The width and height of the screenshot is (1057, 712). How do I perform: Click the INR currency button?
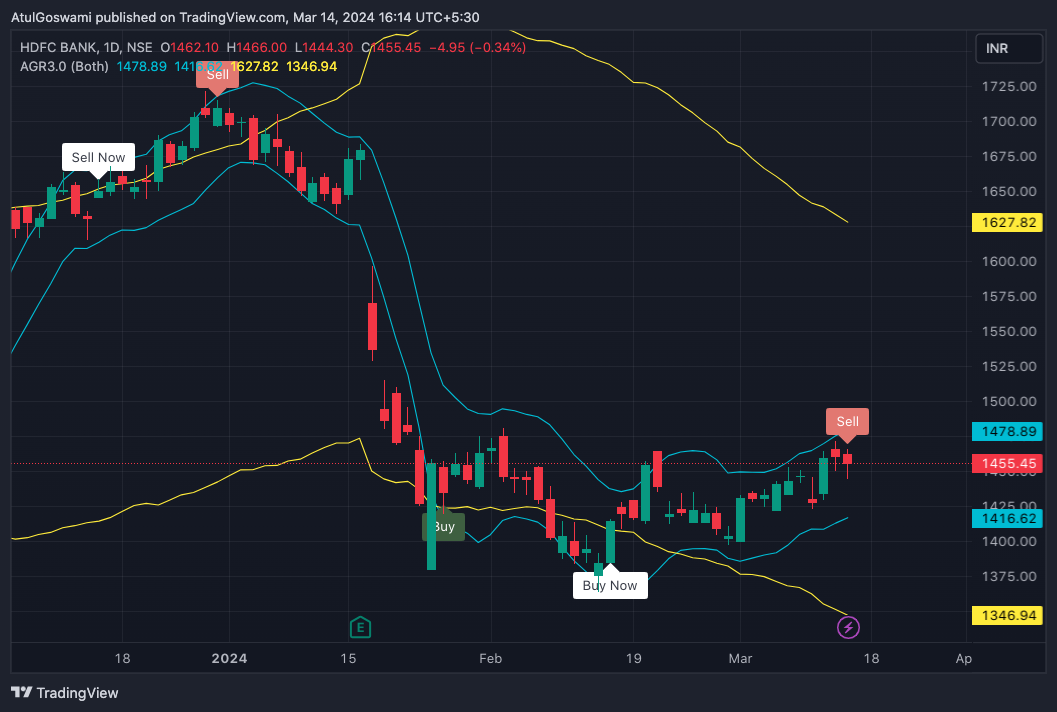(x=1008, y=49)
